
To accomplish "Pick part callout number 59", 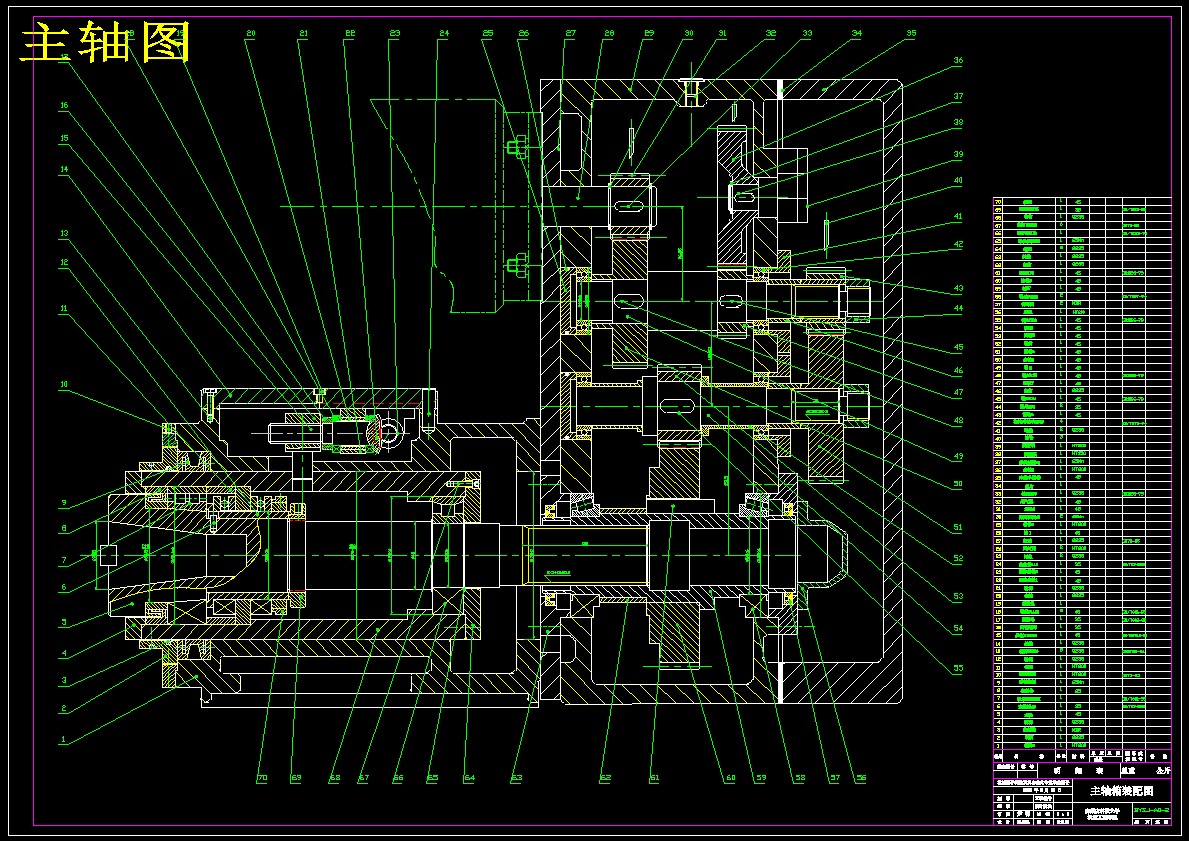I will (761, 778).
